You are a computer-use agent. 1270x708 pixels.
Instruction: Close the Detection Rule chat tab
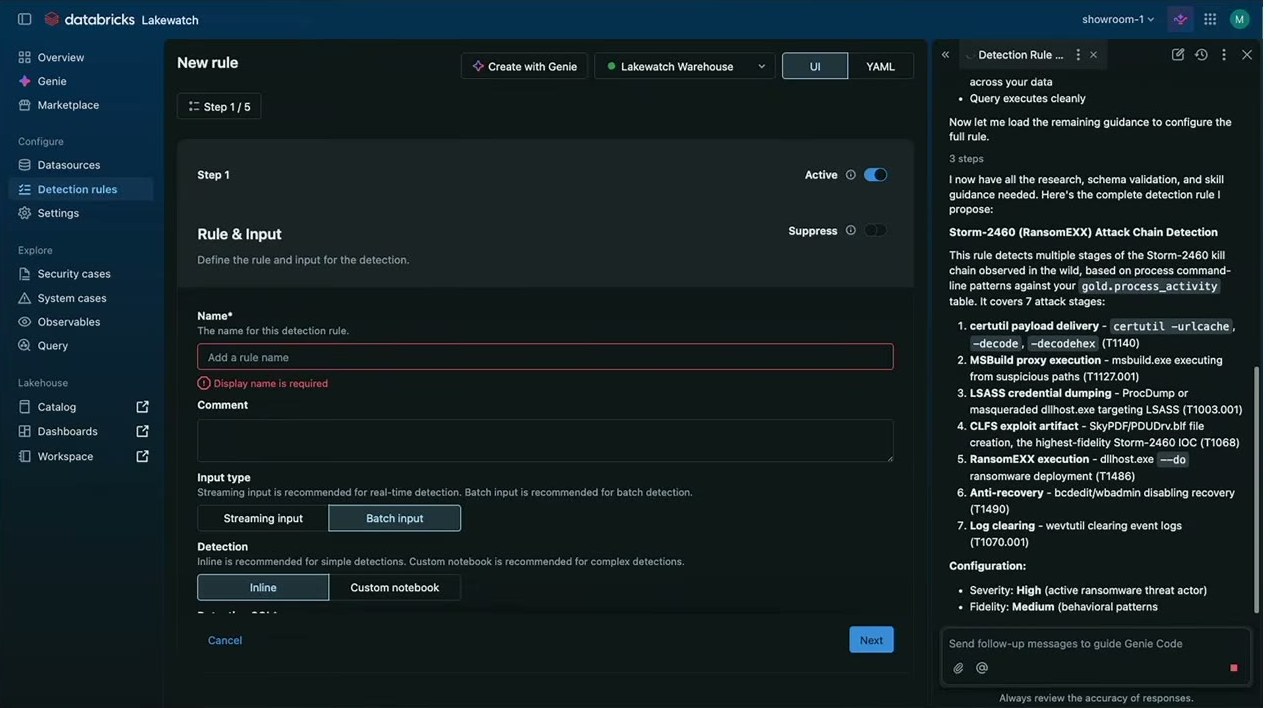click(1093, 55)
